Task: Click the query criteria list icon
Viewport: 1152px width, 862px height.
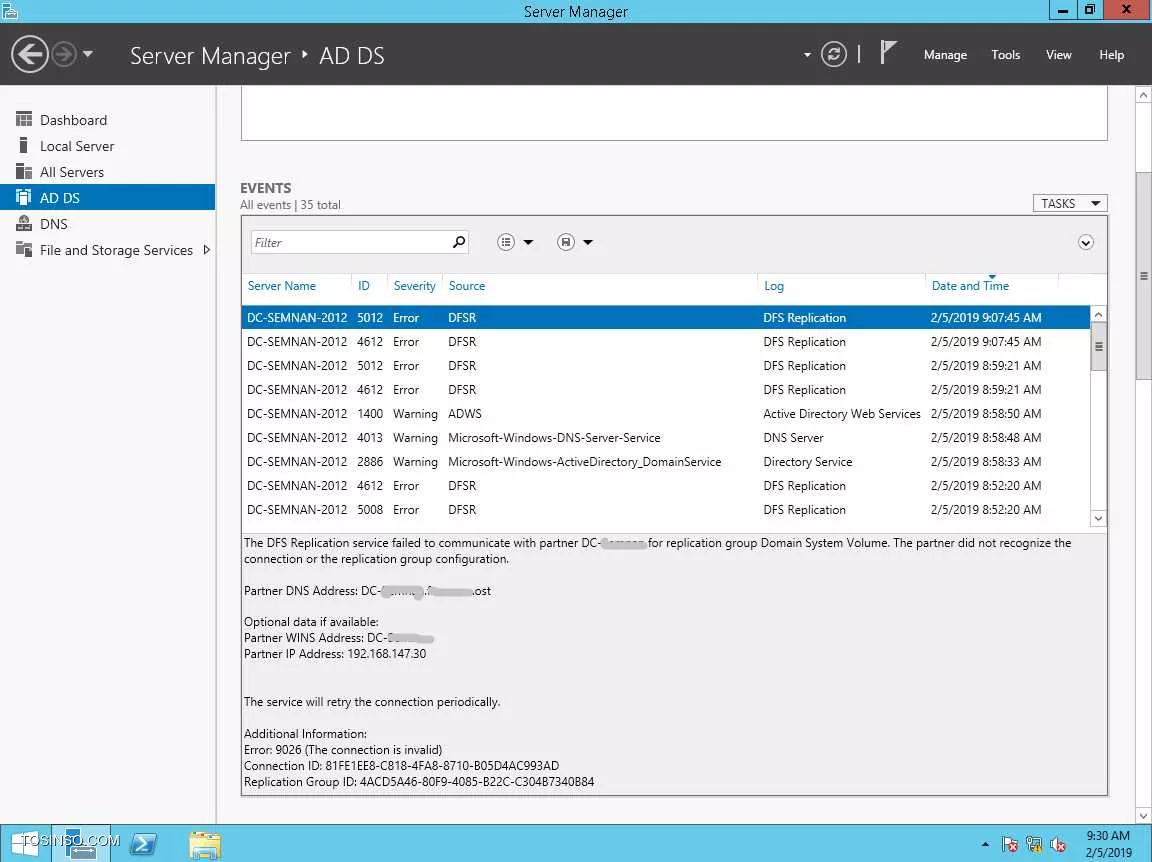Action: (x=505, y=243)
